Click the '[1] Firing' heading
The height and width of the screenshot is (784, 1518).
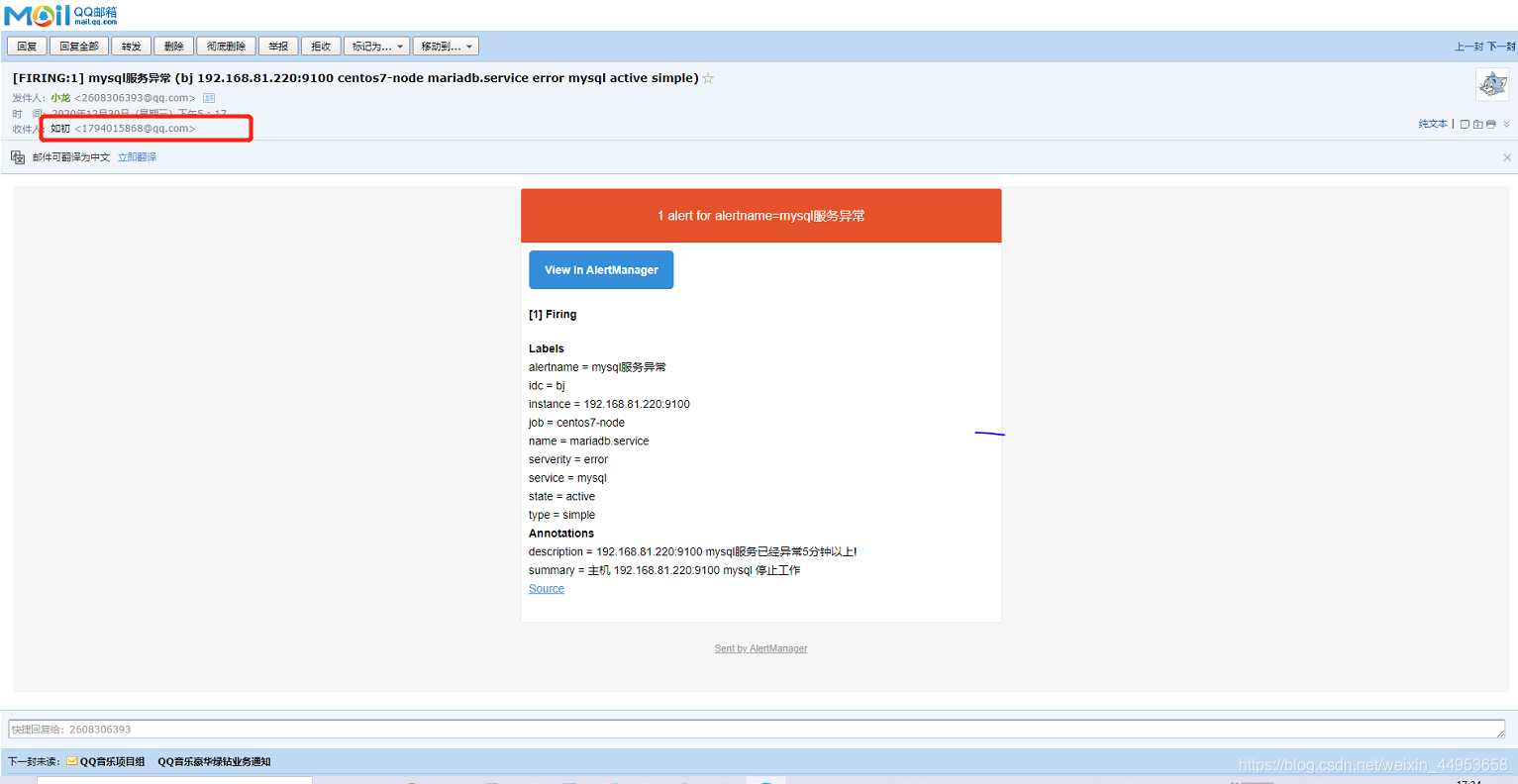(x=553, y=315)
